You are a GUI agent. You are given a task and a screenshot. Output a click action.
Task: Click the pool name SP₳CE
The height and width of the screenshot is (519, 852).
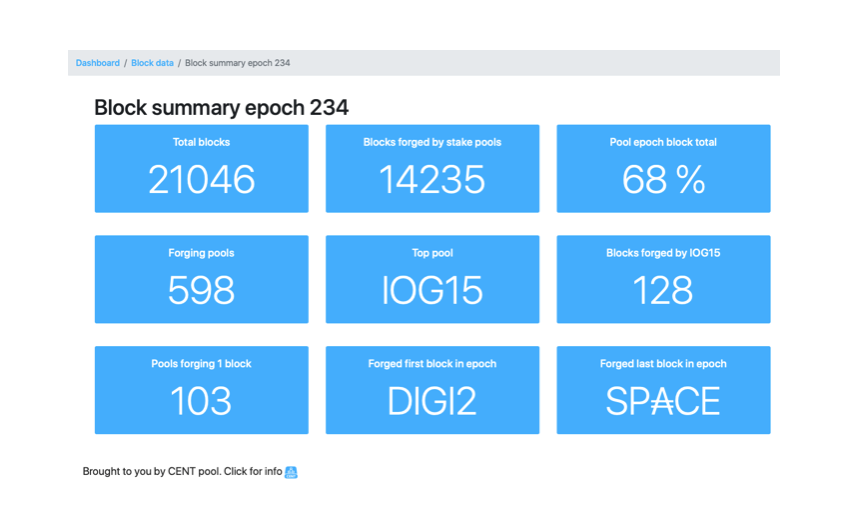click(x=663, y=402)
